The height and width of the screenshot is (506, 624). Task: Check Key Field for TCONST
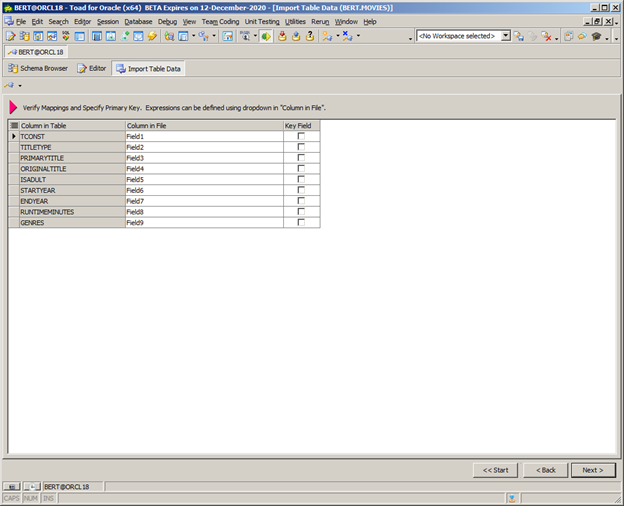(x=301, y=136)
